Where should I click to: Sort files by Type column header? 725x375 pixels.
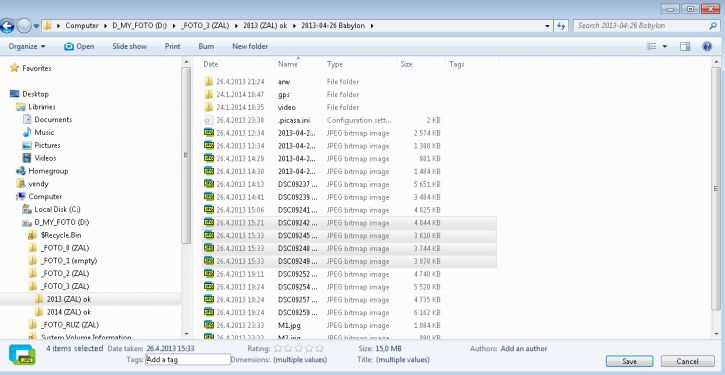pyautogui.click(x=335, y=64)
